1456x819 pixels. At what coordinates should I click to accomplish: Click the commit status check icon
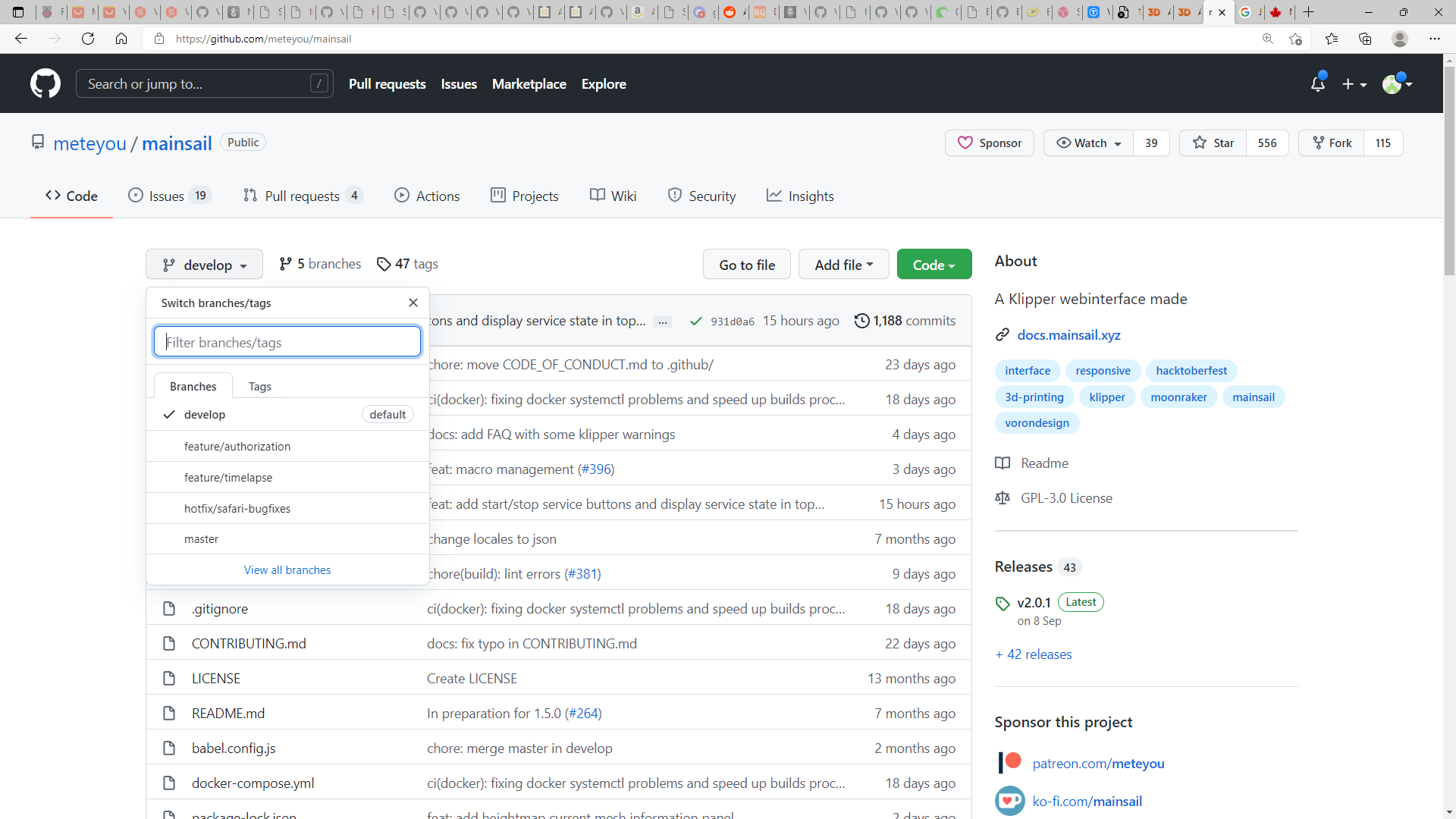point(695,322)
